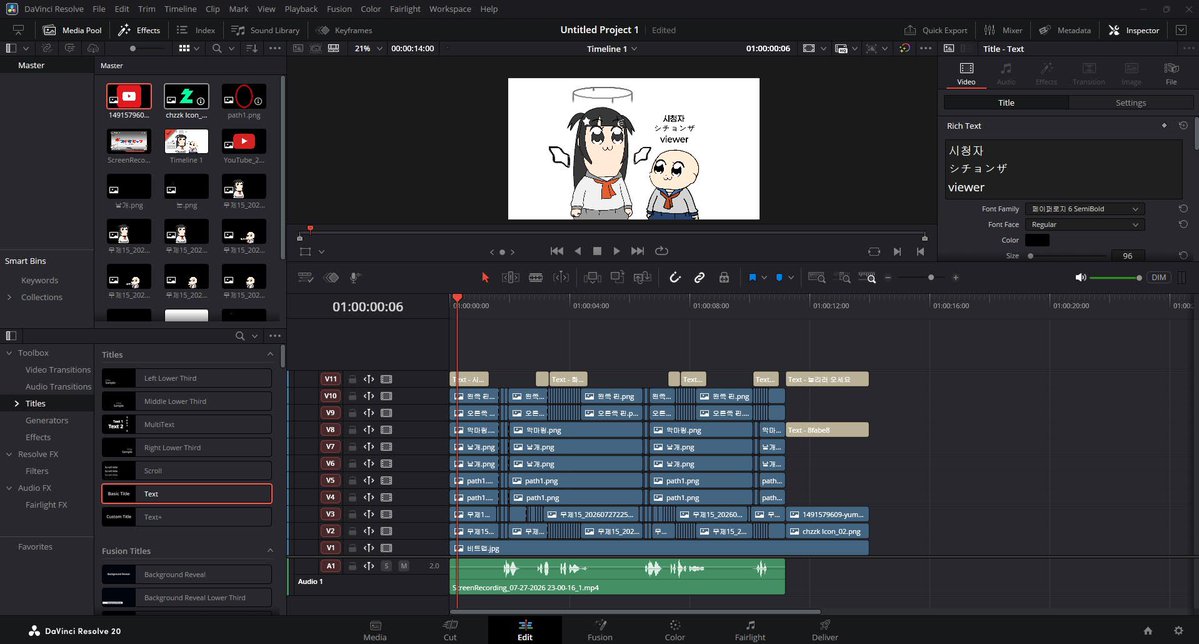Click the black text Color swatch
Image resolution: width=1199 pixels, height=644 pixels.
point(1037,240)
